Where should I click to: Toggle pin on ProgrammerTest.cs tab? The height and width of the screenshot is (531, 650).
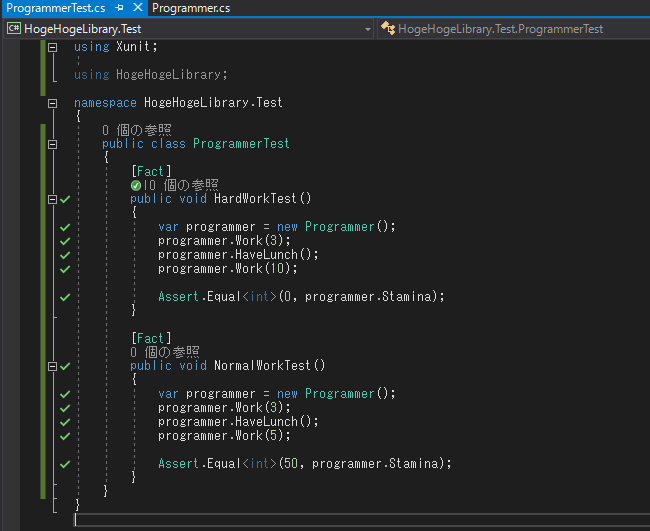[120, 8]
